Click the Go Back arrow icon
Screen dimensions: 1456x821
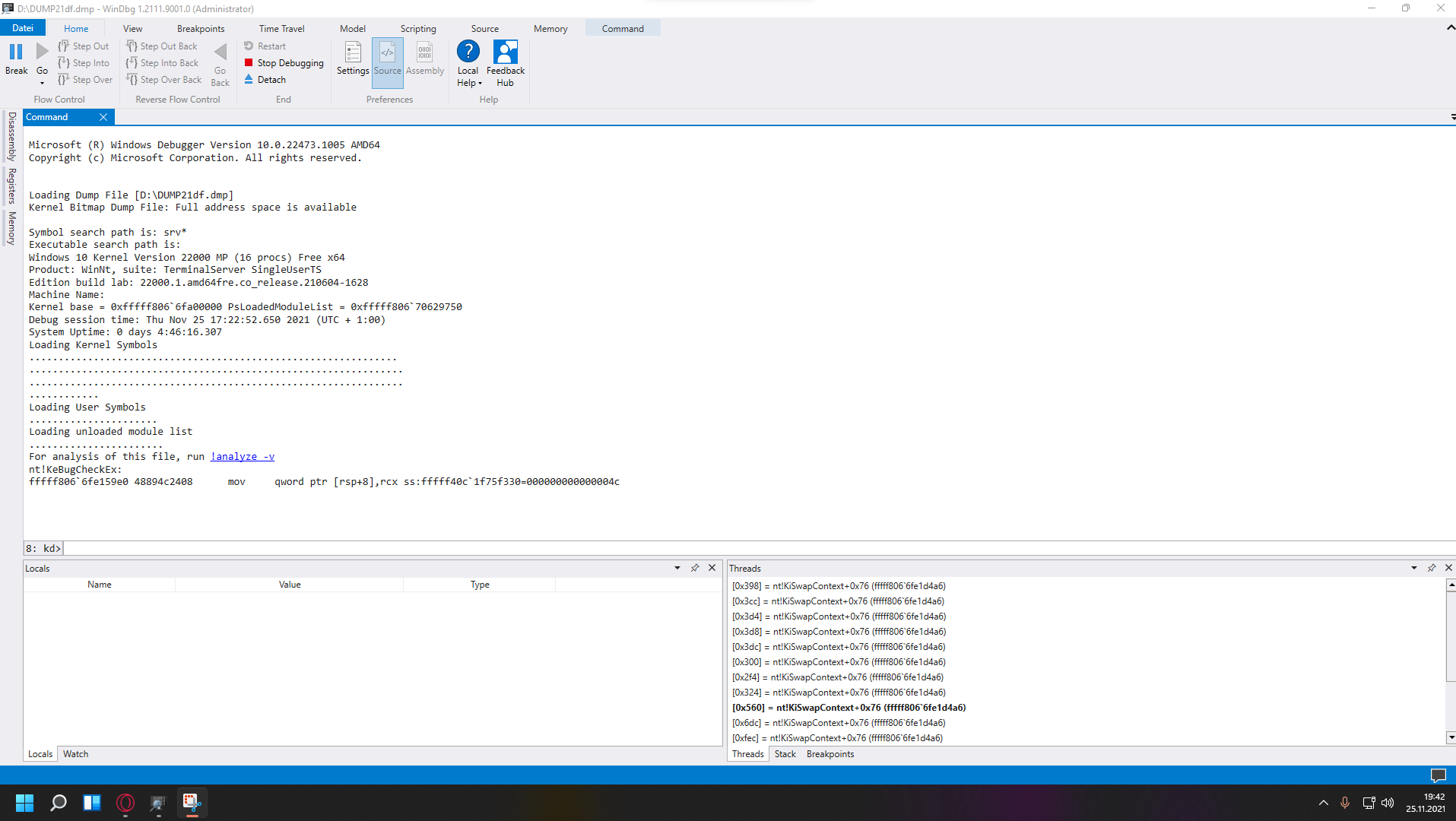(220, 52)
